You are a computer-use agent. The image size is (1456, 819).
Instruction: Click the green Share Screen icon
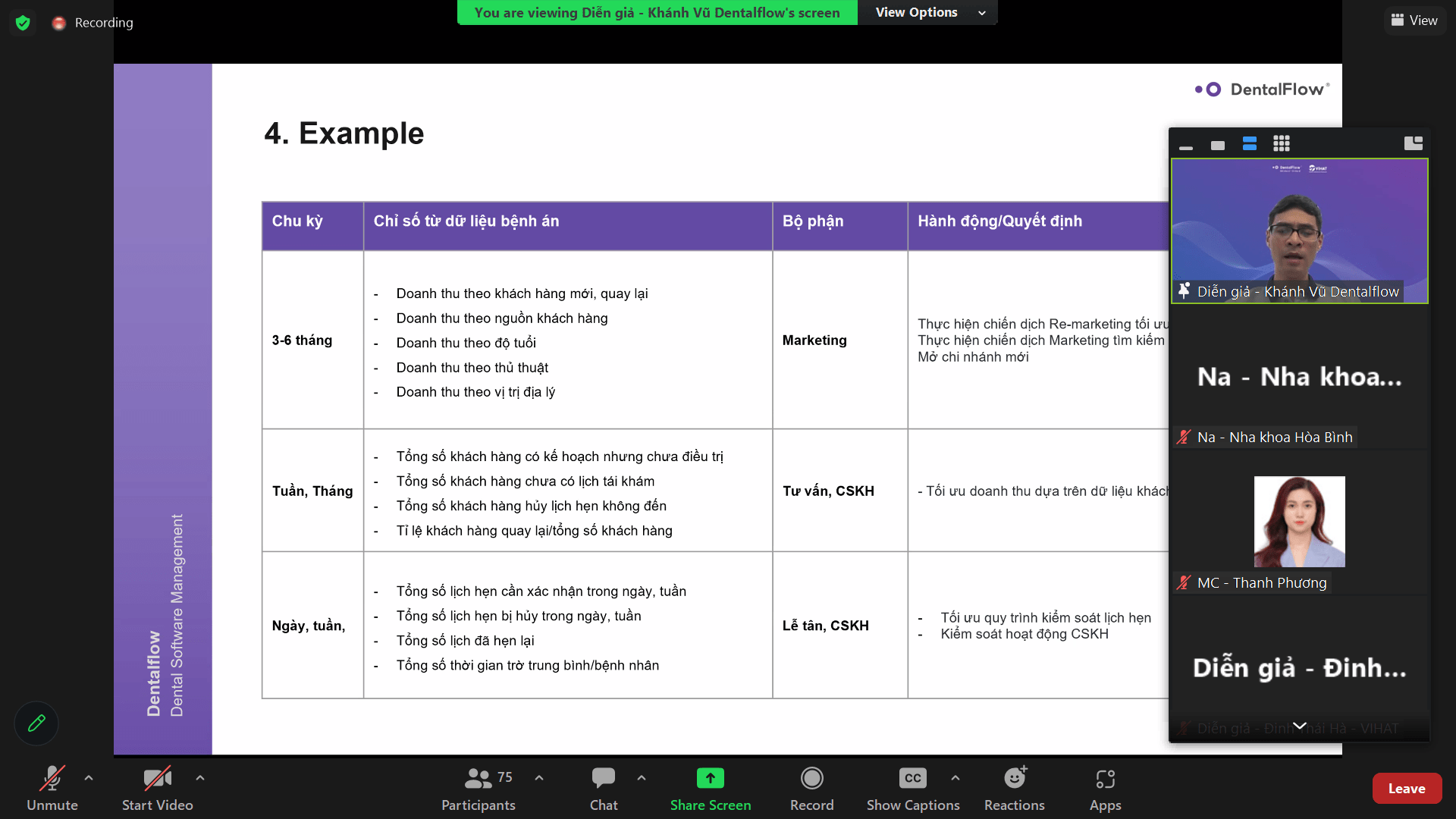710,779
